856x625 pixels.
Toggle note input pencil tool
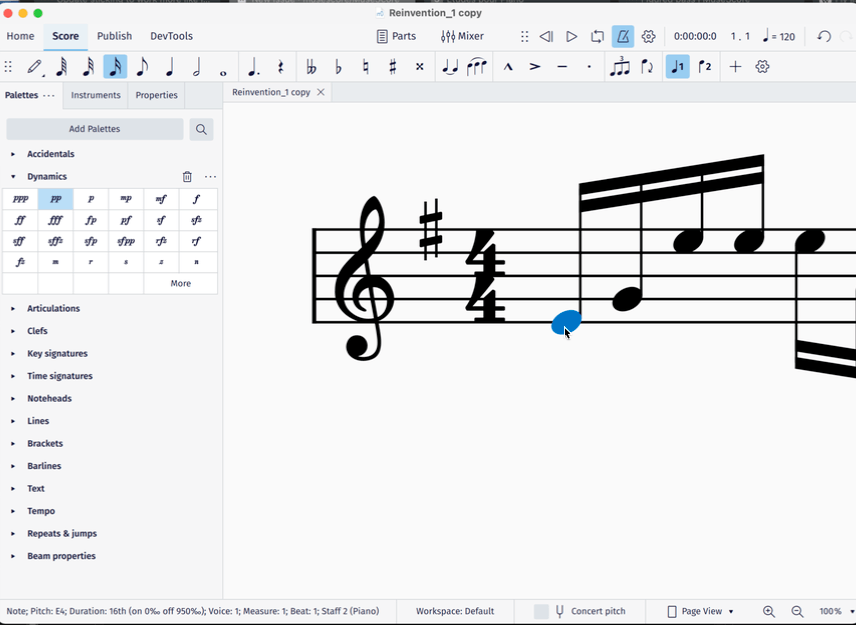tap(35, 67)
